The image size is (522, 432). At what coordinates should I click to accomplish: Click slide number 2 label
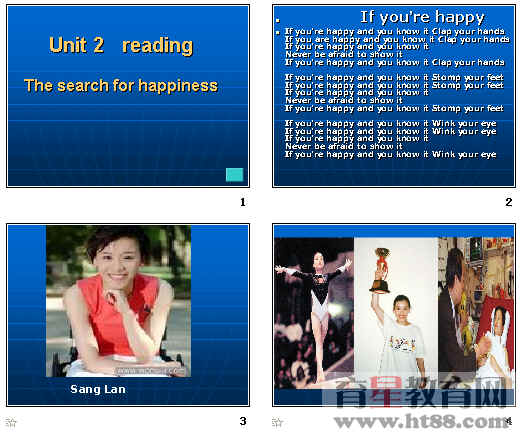[x=509, y=202]
